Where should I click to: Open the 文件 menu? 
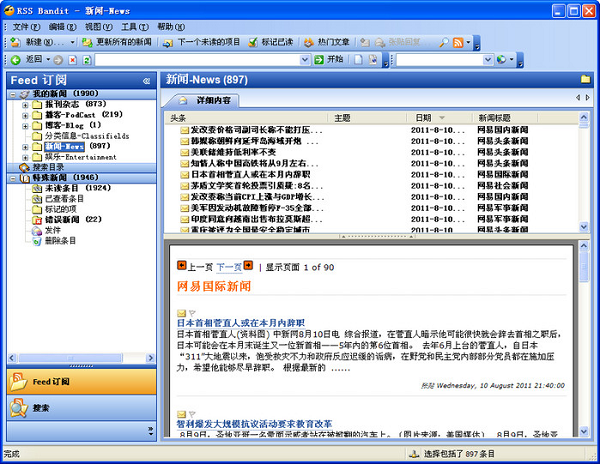[26, 27]
